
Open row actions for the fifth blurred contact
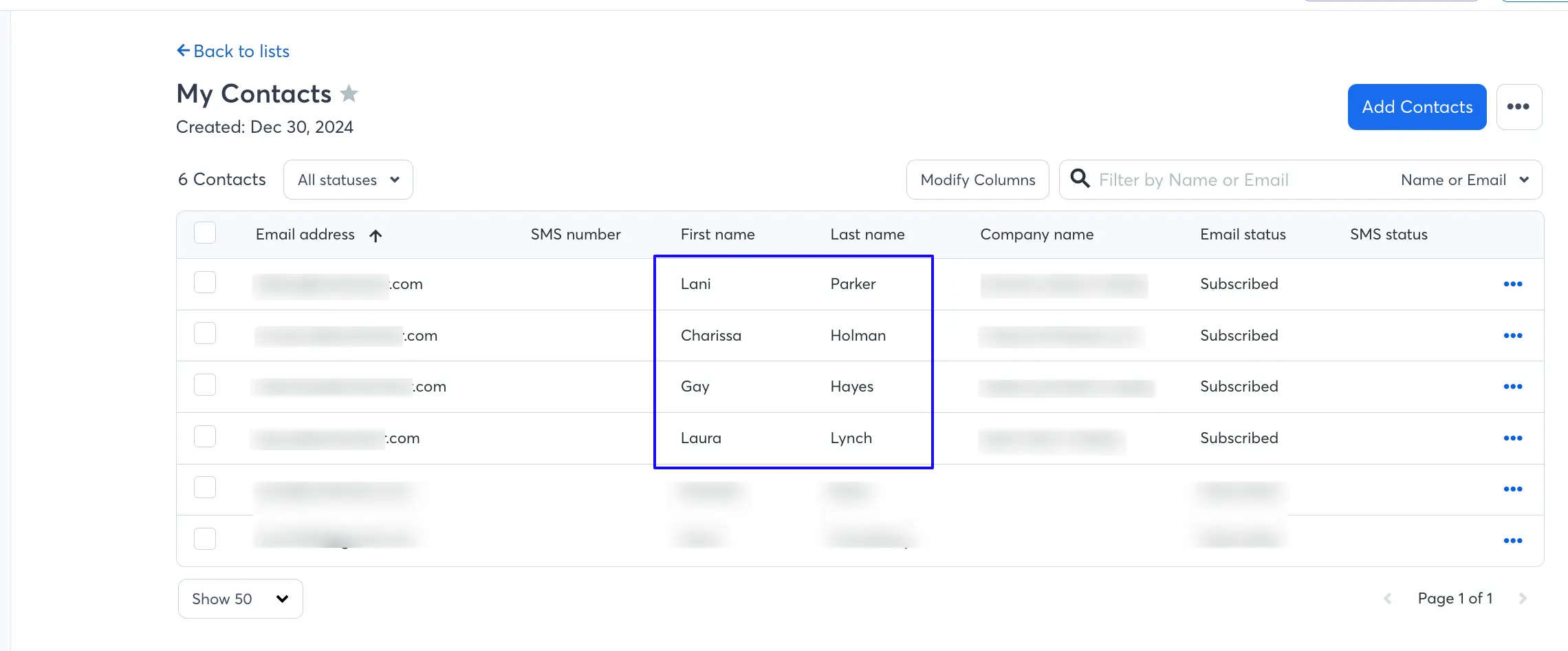1512,489
